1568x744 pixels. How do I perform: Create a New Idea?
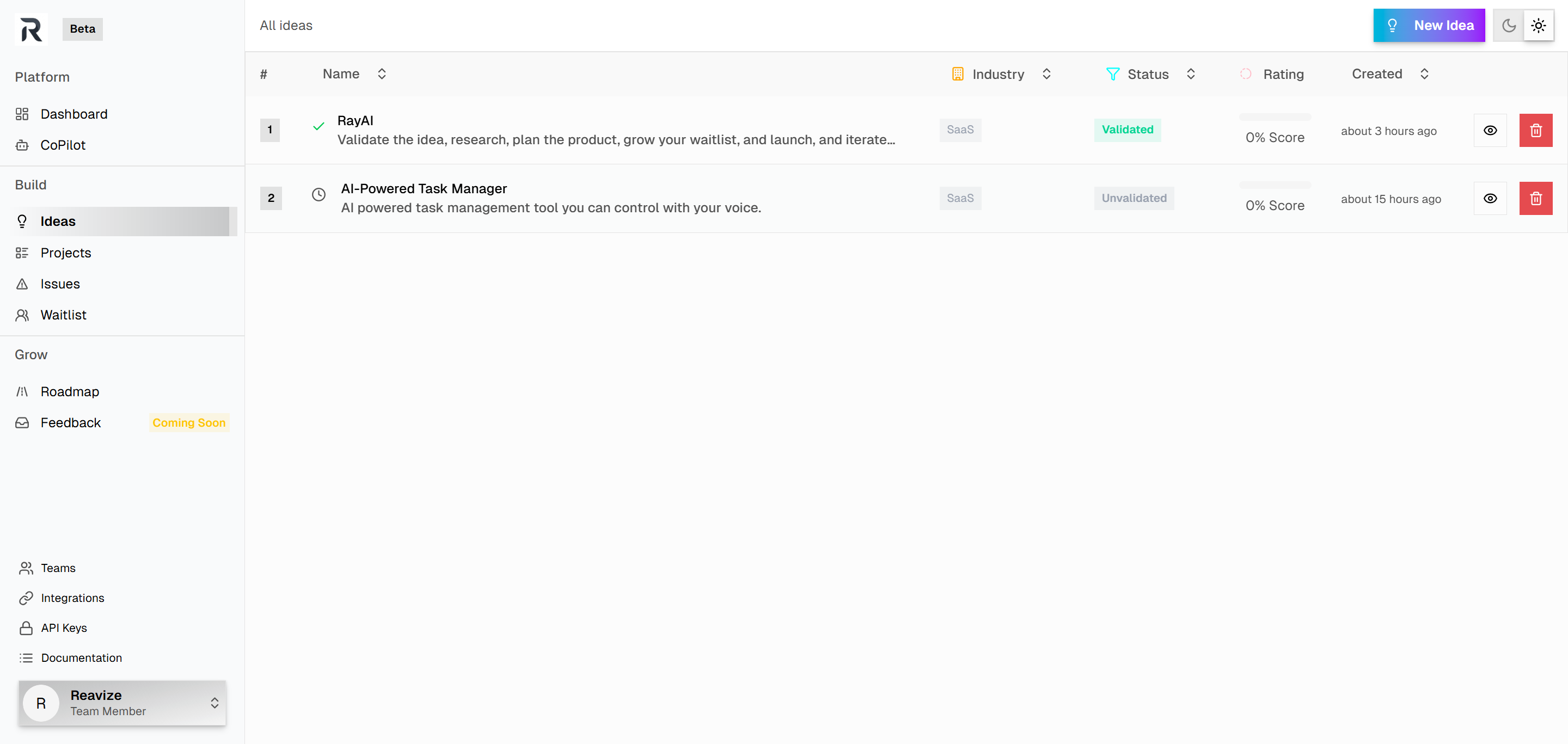1428,26
